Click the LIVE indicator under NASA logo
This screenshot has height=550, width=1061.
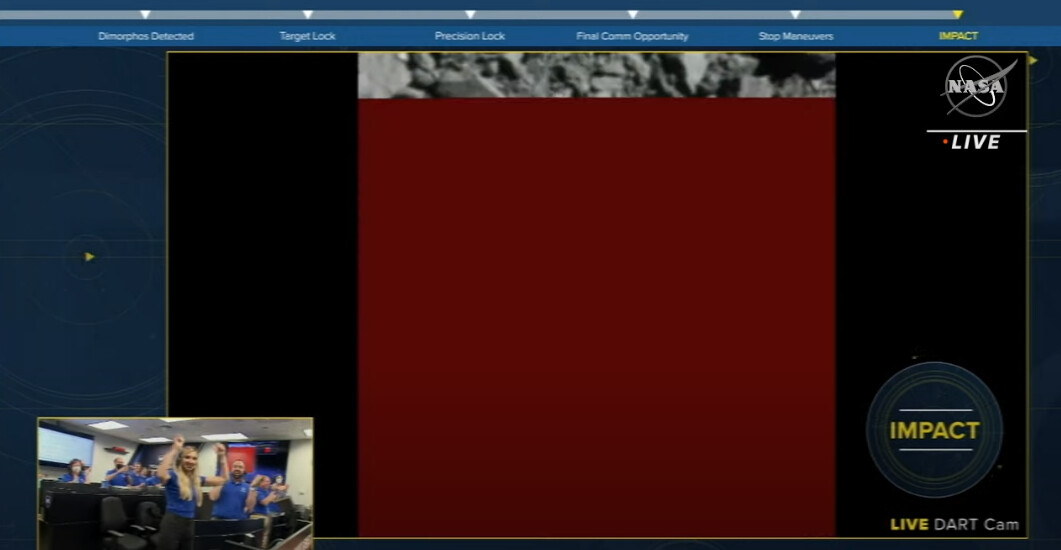[971, 143]
